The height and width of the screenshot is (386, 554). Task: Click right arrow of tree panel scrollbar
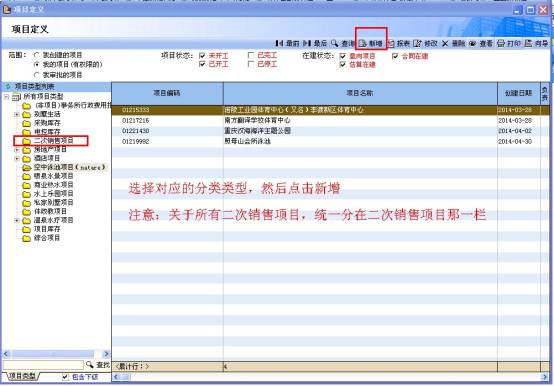pos(106,354)
